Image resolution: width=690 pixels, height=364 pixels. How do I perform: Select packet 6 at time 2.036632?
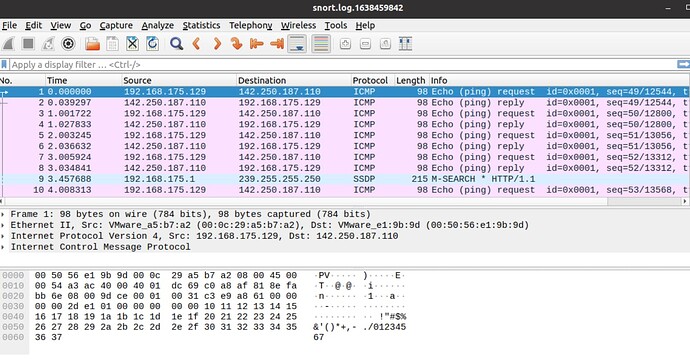(345, 146)
